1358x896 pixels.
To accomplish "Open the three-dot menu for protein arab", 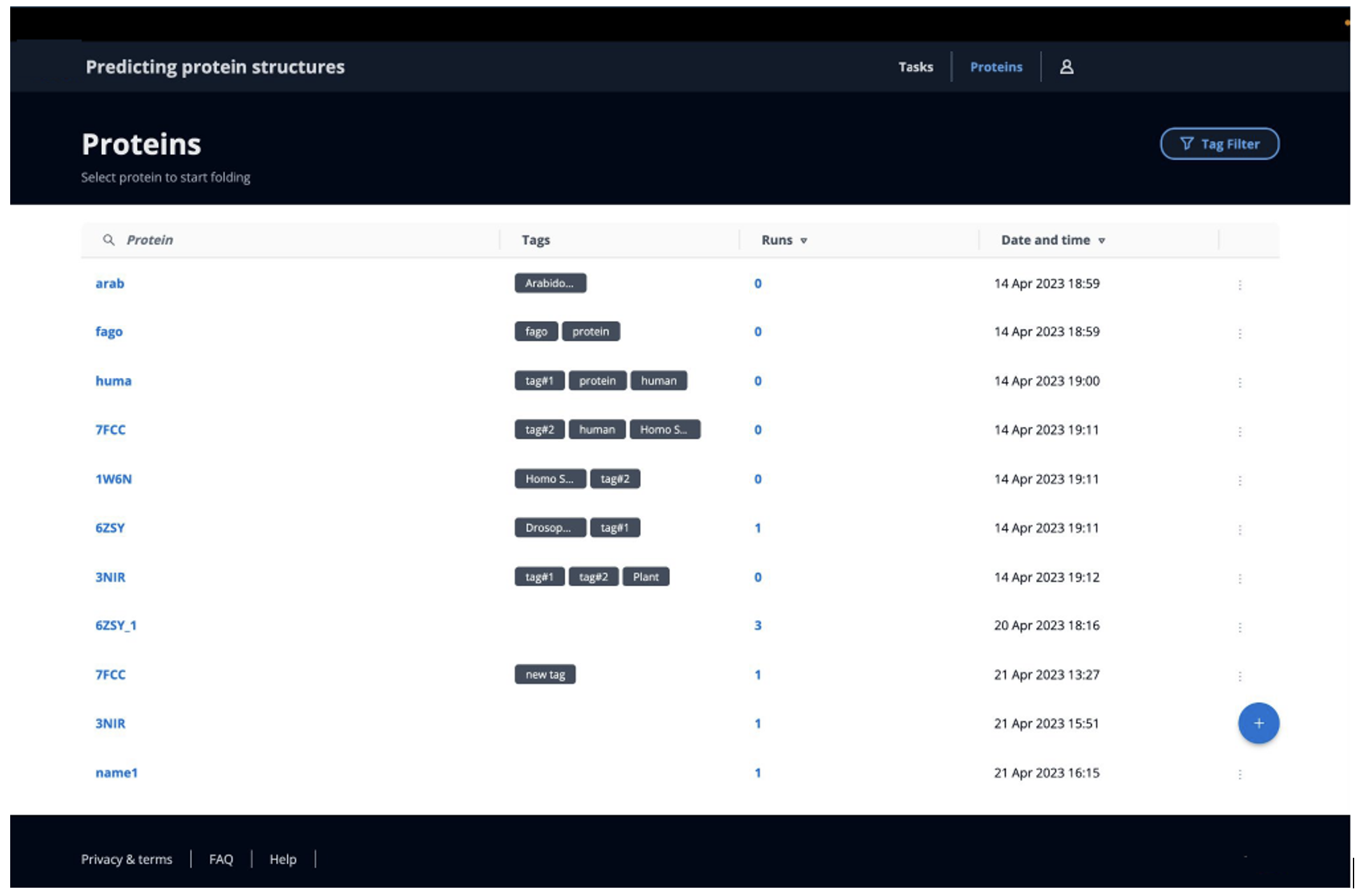I will [1239, 285].
